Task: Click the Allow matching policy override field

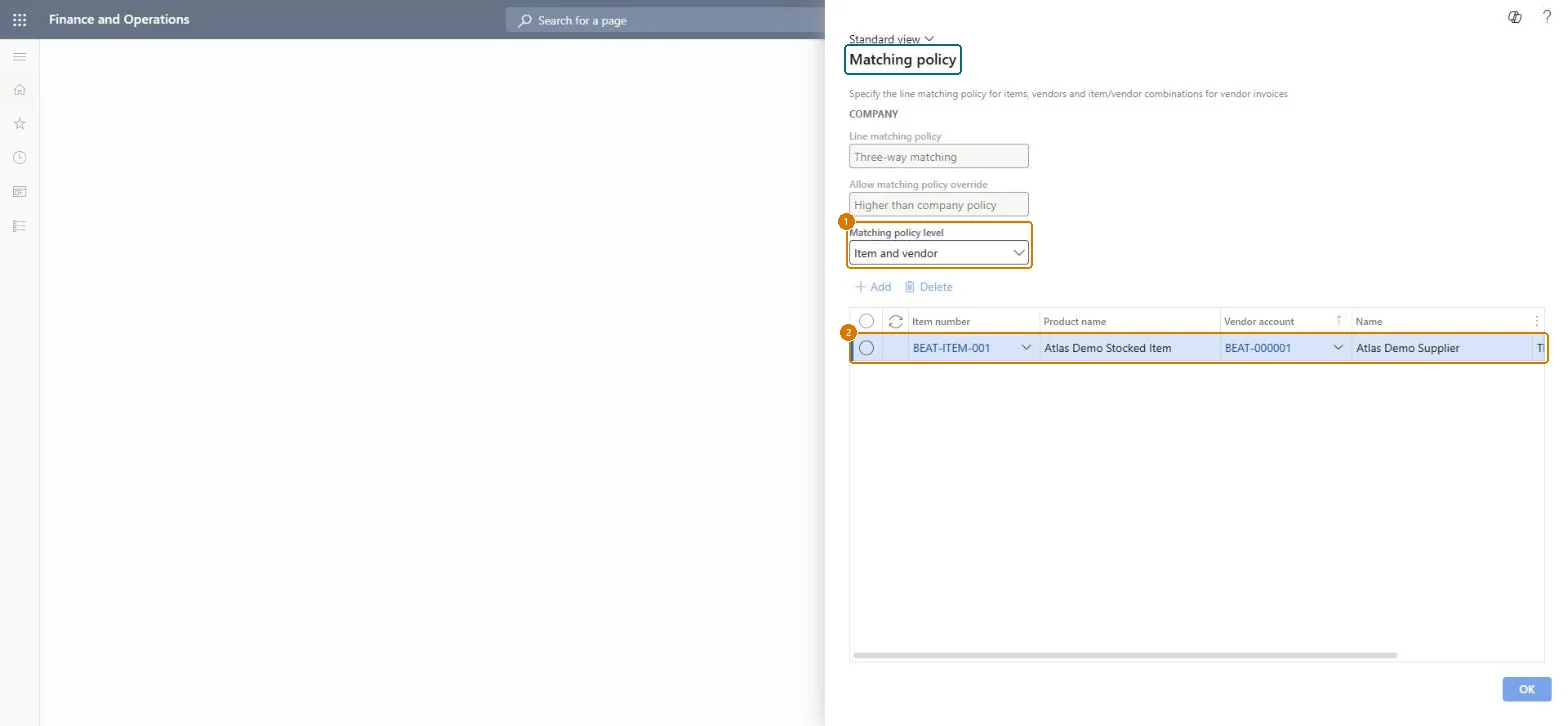Action: tap(938, 204)
